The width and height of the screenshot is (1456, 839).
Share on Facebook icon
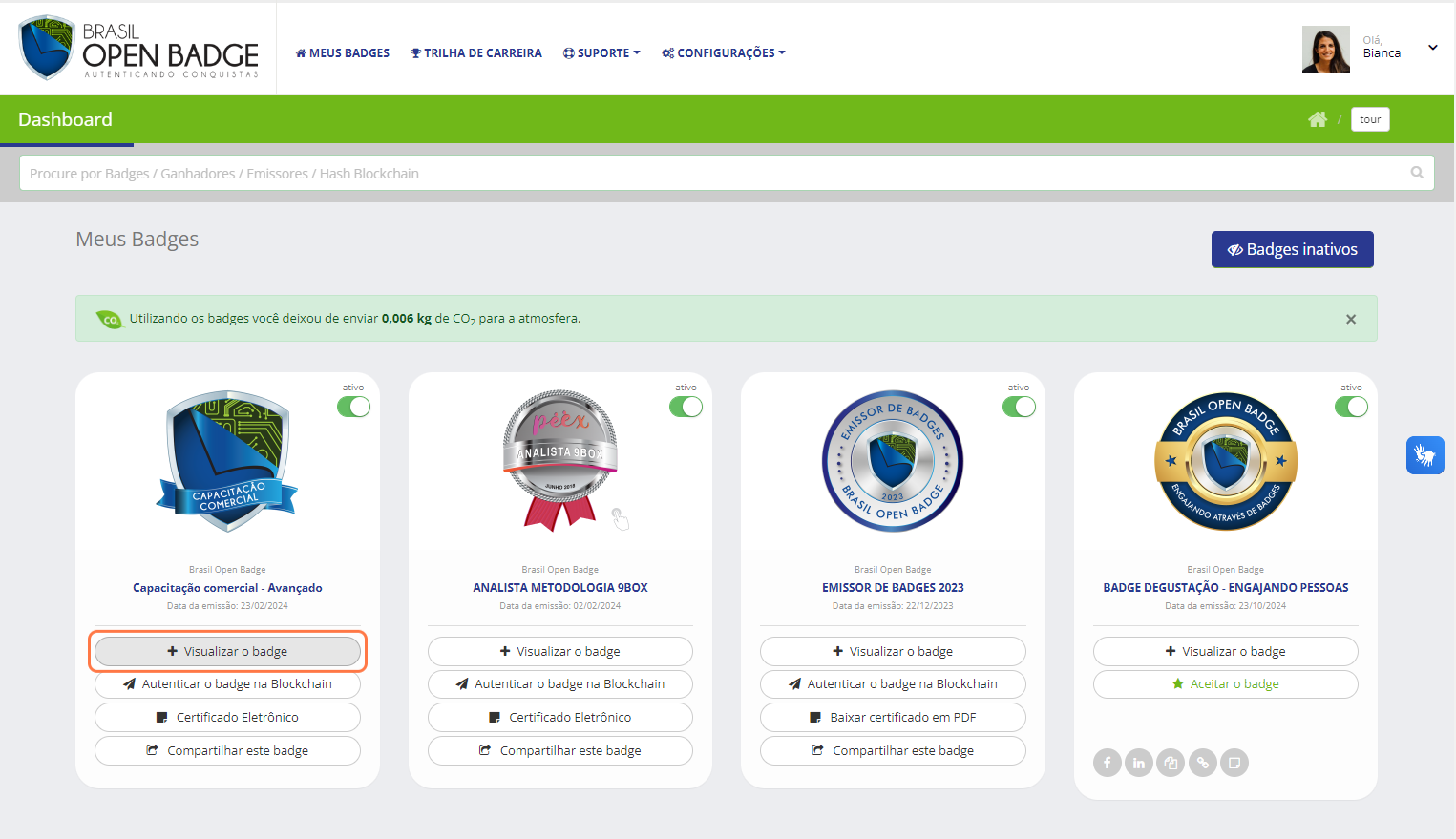coord(1108,763)
